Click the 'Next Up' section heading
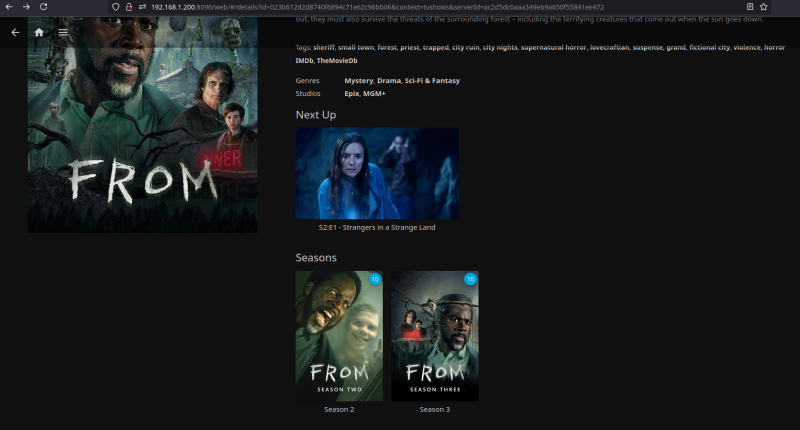Viewport: 800px width, 430px height. (316, 115)
